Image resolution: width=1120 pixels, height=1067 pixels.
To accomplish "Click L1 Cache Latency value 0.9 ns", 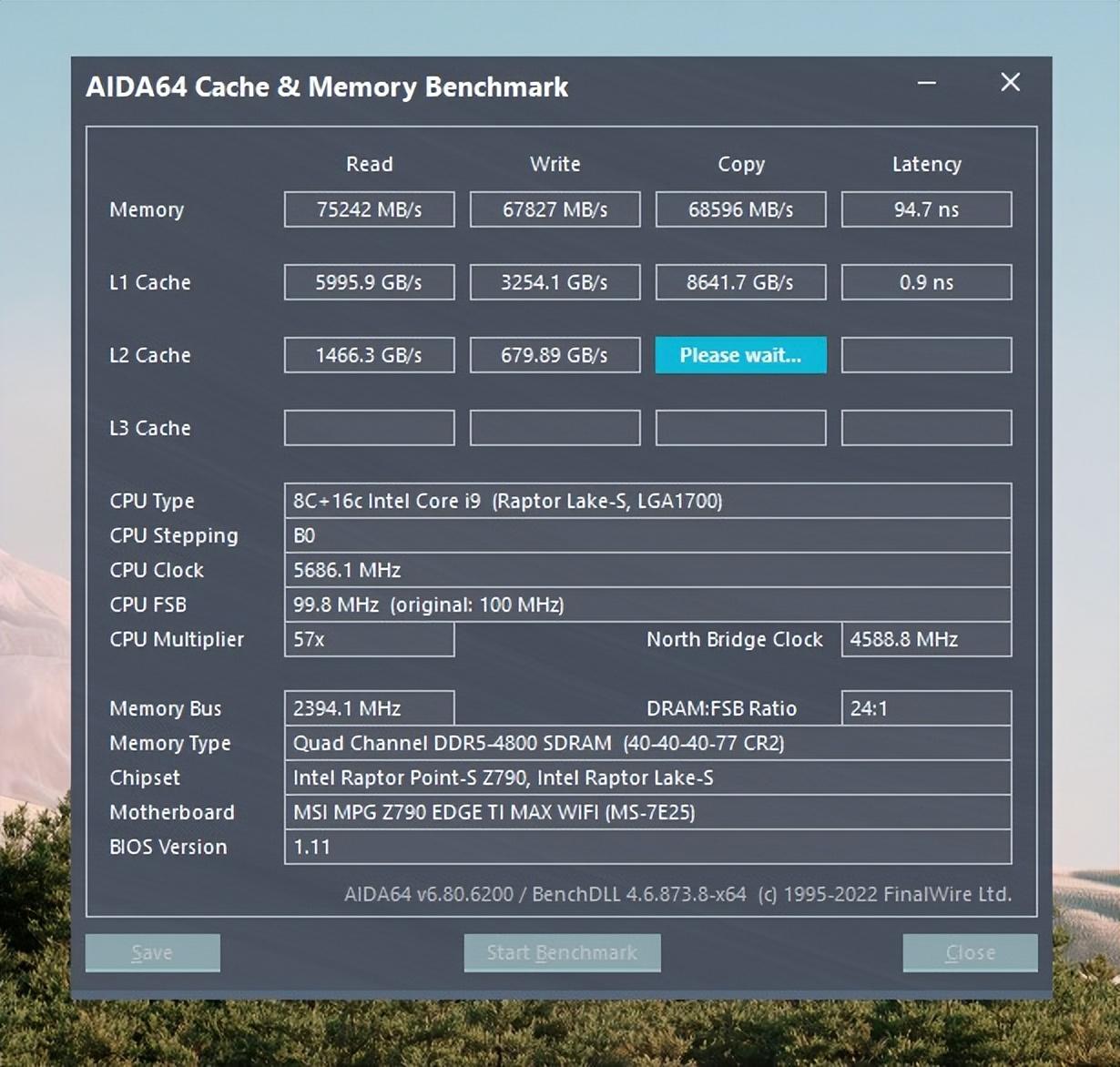I will pos(927,282).
